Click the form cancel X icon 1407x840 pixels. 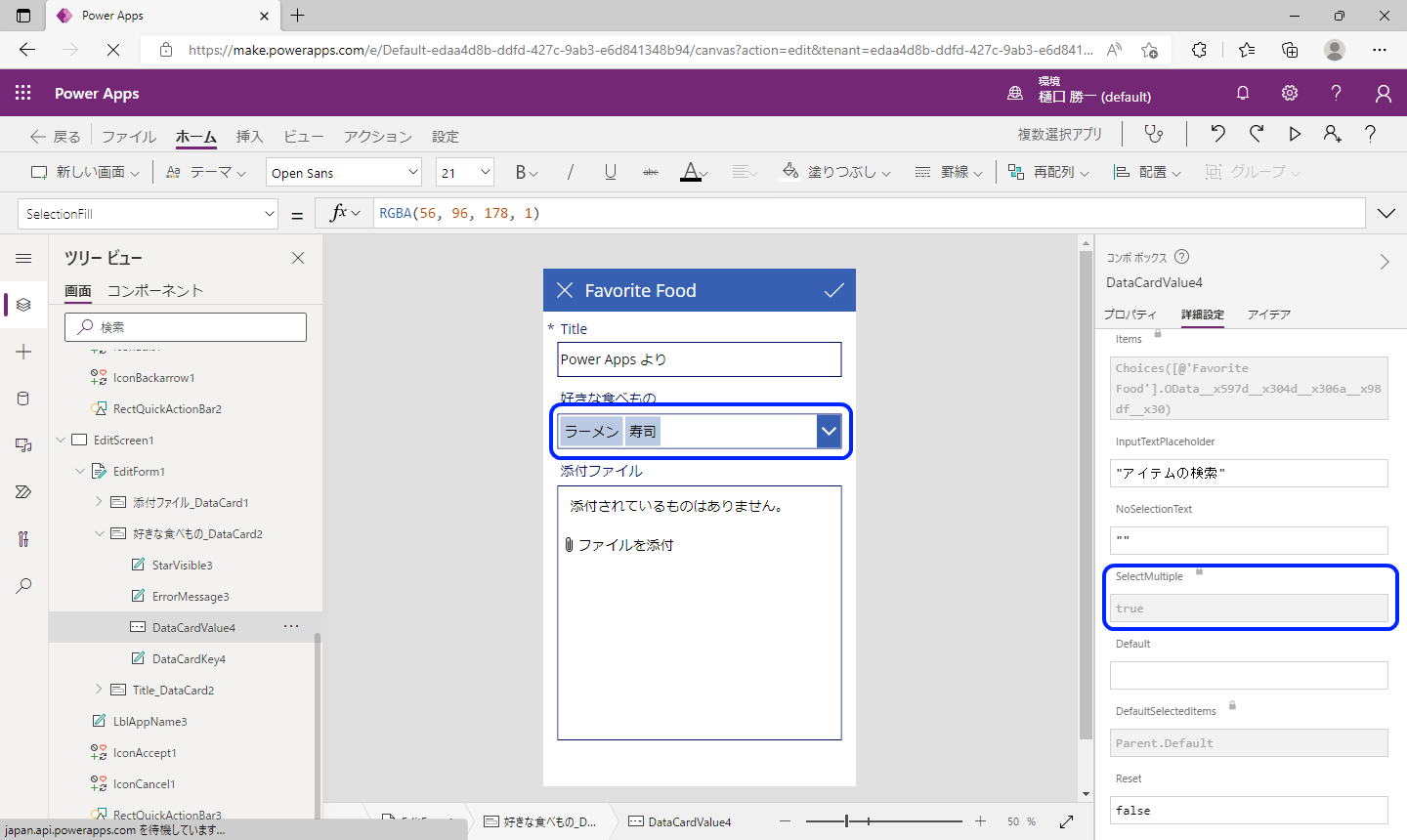click(x=565, y=290)
